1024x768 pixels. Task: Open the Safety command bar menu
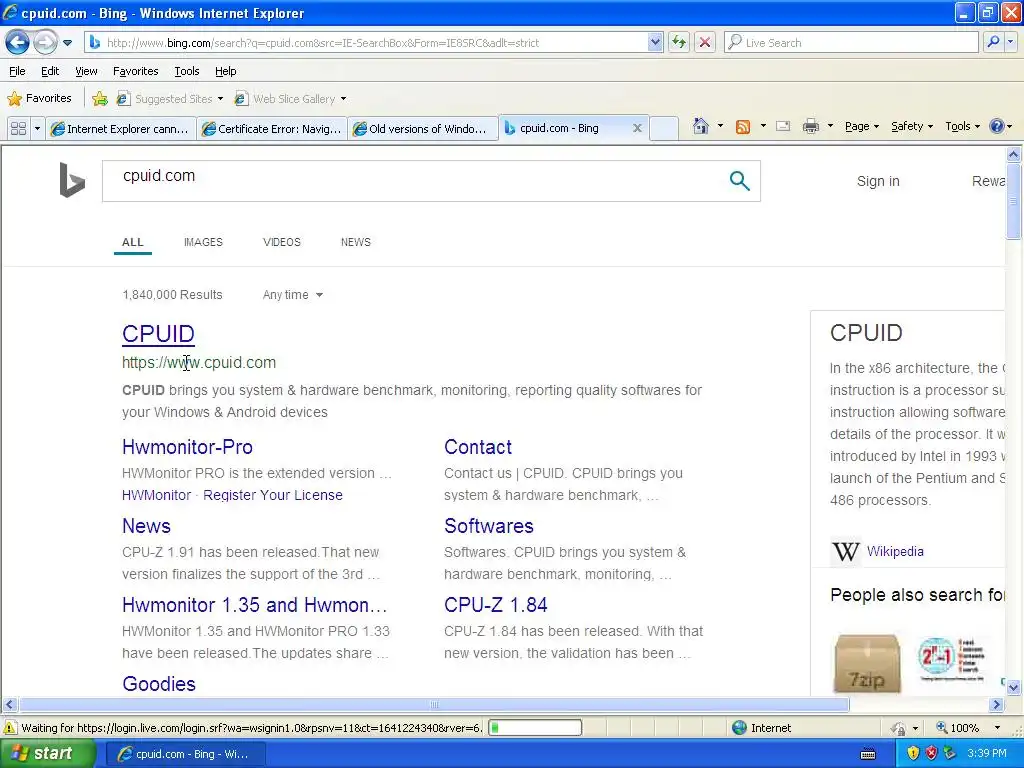coord(912,127)
